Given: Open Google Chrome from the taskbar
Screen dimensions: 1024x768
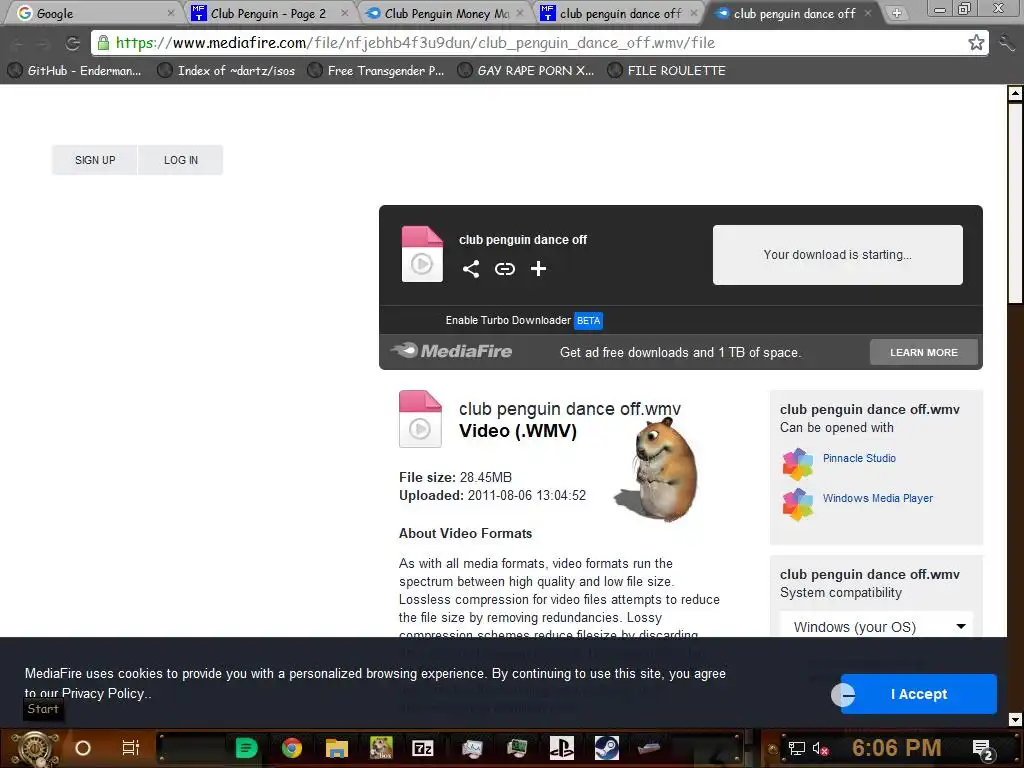Looking at the screenshot, I should tap(292, 748).
